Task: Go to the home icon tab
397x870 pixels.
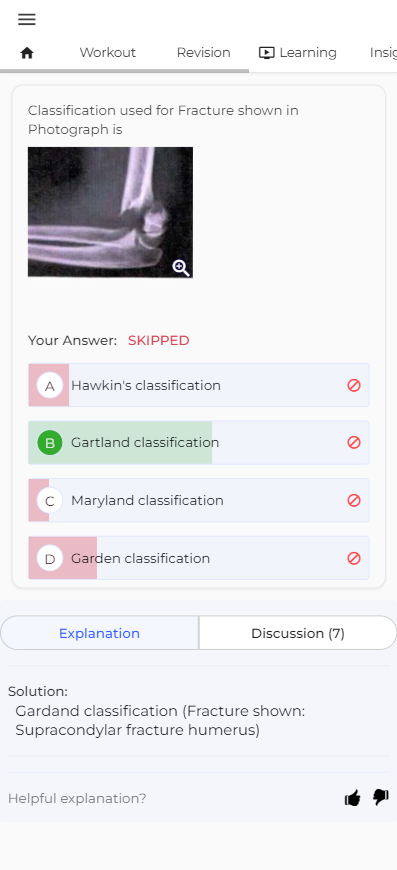Action: [x=27, y=53]
